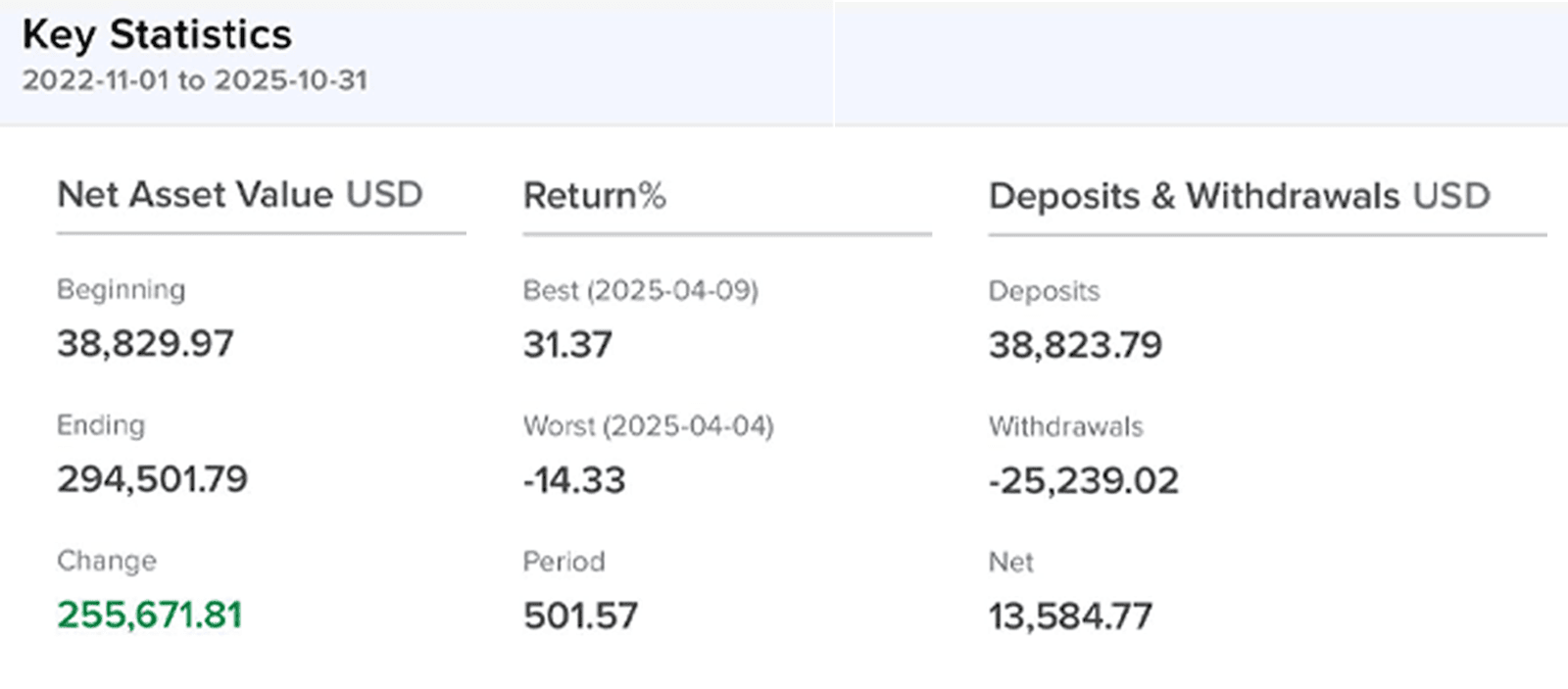Screen dimensions: 1568x689
Task: Select the Return% column header
Action: [x=595, y=196]
